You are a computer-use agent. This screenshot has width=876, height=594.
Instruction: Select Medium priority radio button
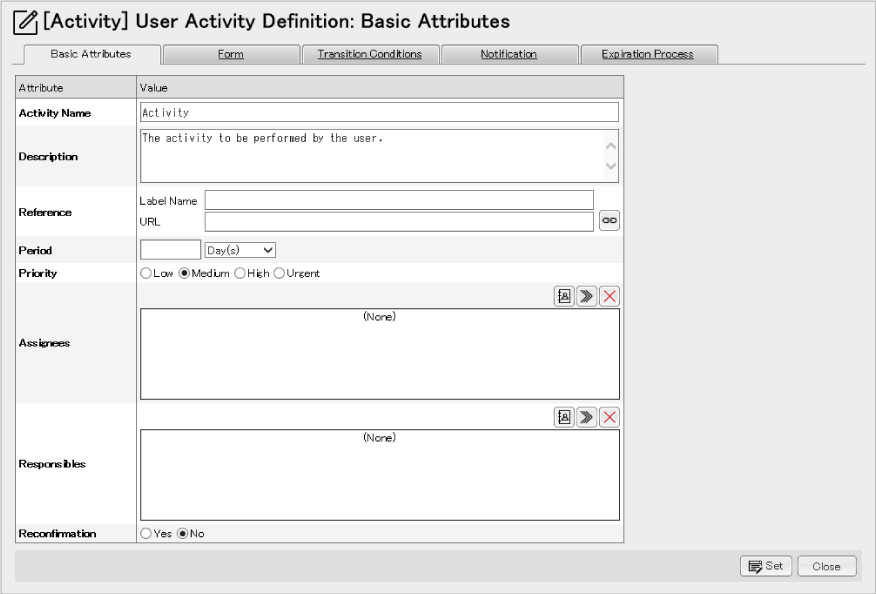[x=184, y=273]
